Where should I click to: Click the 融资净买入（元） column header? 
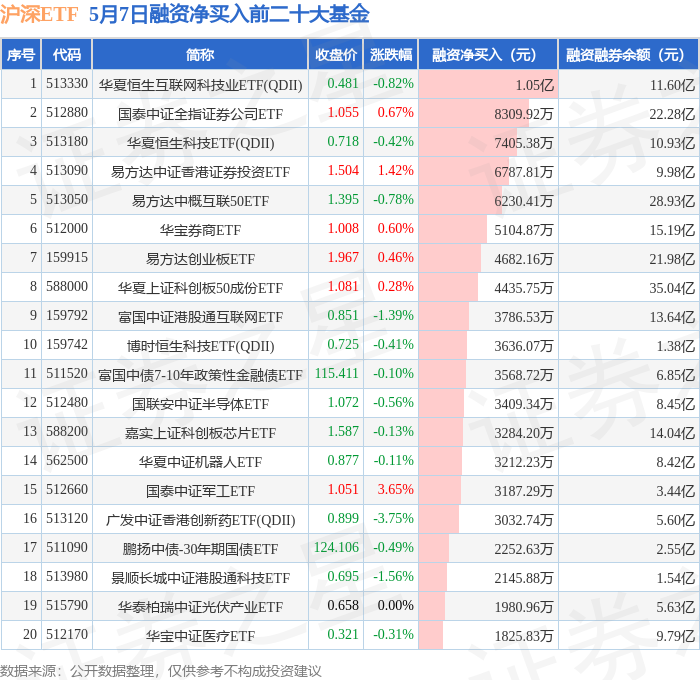[488, 55]
